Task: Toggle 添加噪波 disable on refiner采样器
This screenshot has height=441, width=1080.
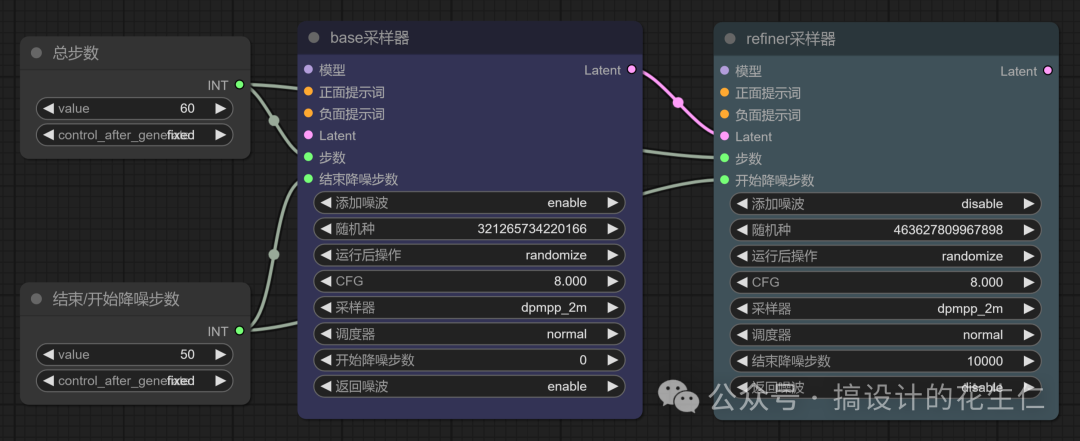Action: click(x=886, y=204)
